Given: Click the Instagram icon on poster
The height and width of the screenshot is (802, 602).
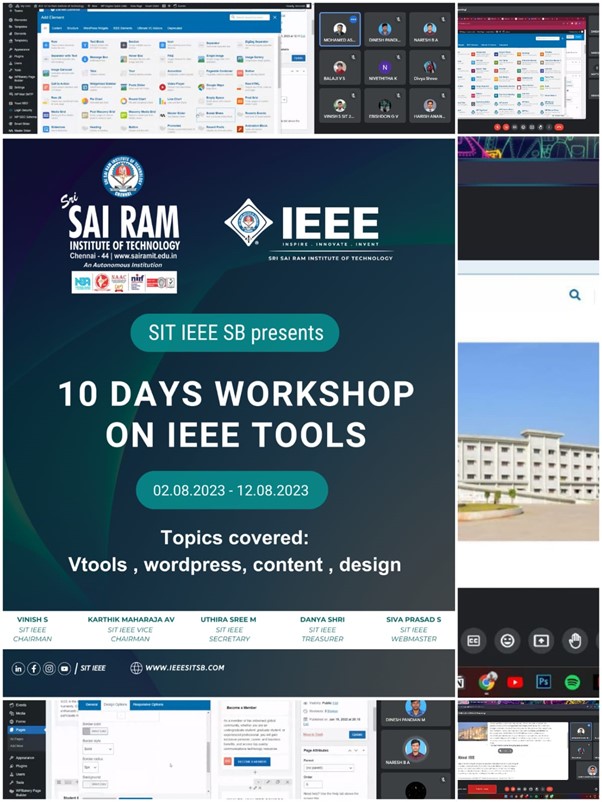Looking at the screenshot, I should [49, 668].
